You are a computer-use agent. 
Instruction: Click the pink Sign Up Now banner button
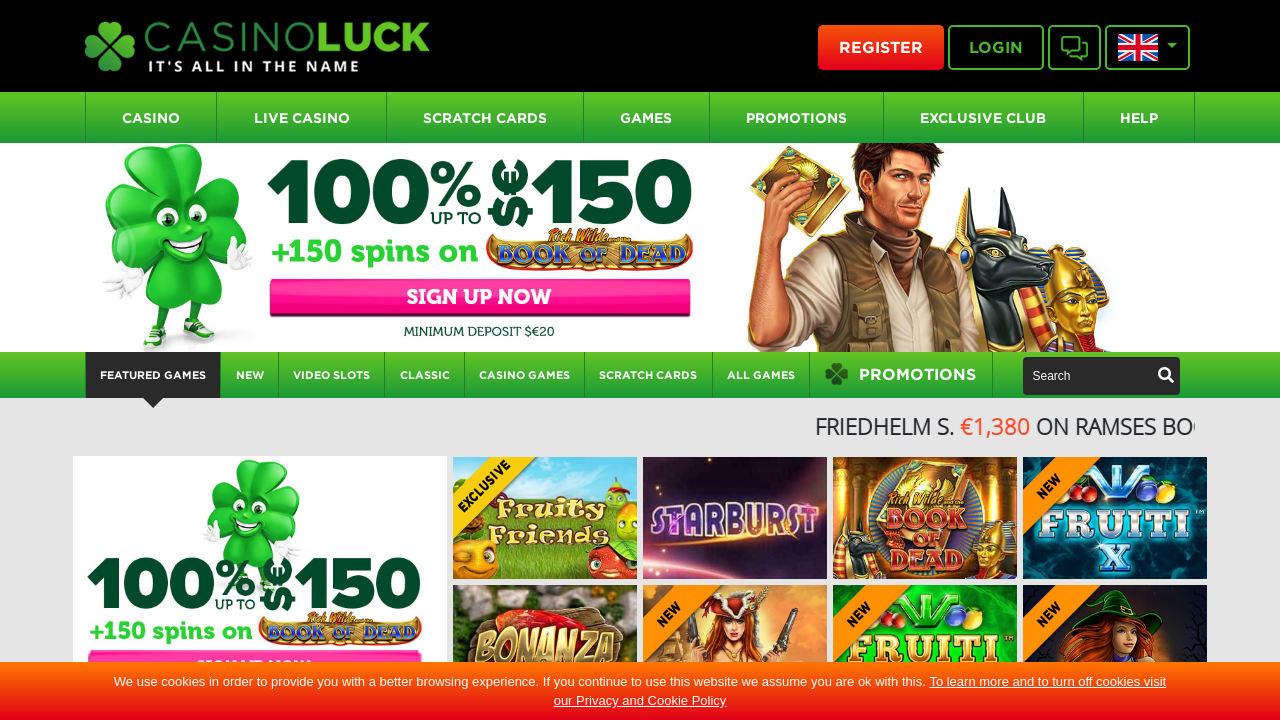(x=480, y=297)
